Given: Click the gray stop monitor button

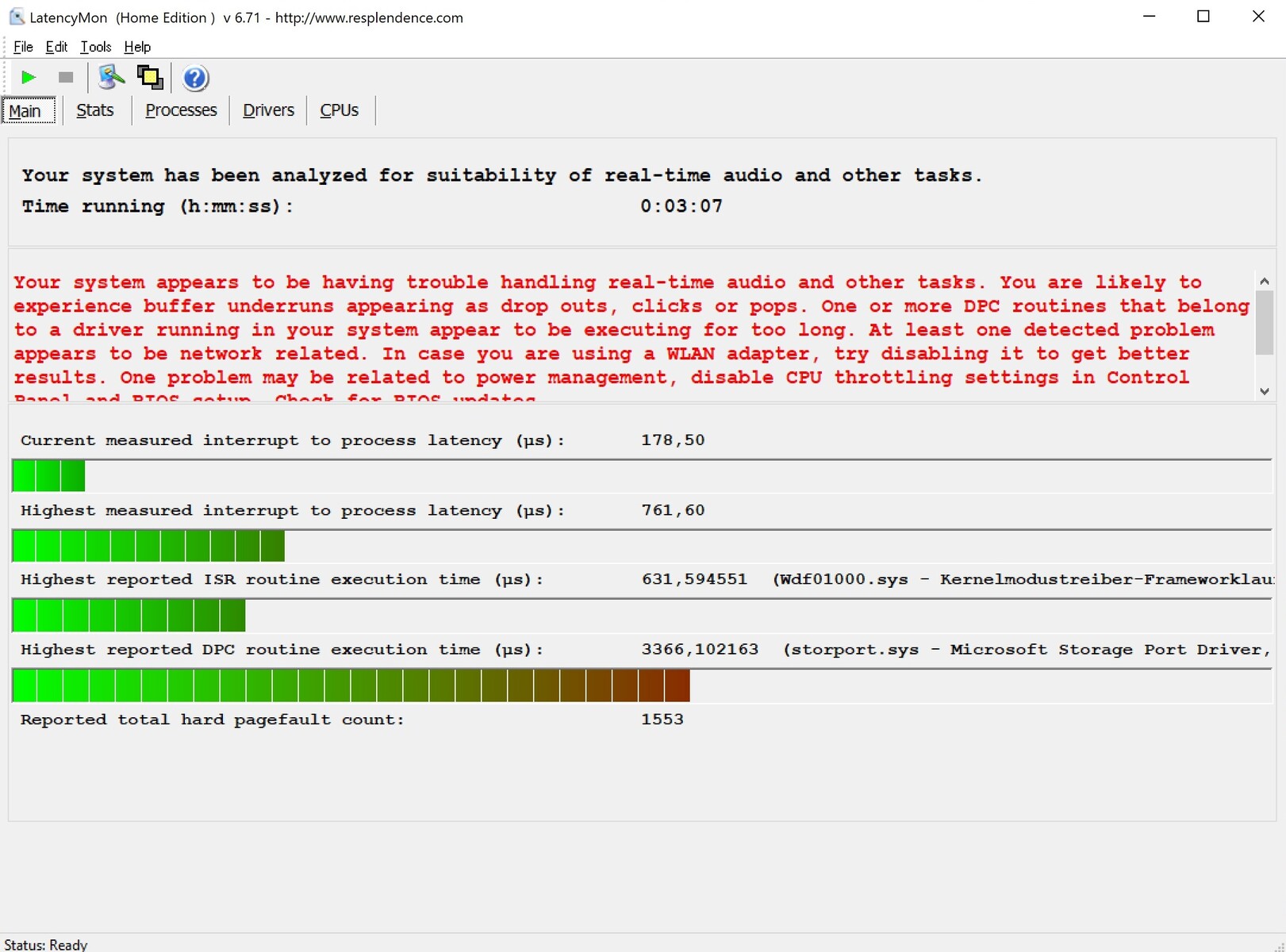Looking at the screenshot, I should [x=66, y=78].
